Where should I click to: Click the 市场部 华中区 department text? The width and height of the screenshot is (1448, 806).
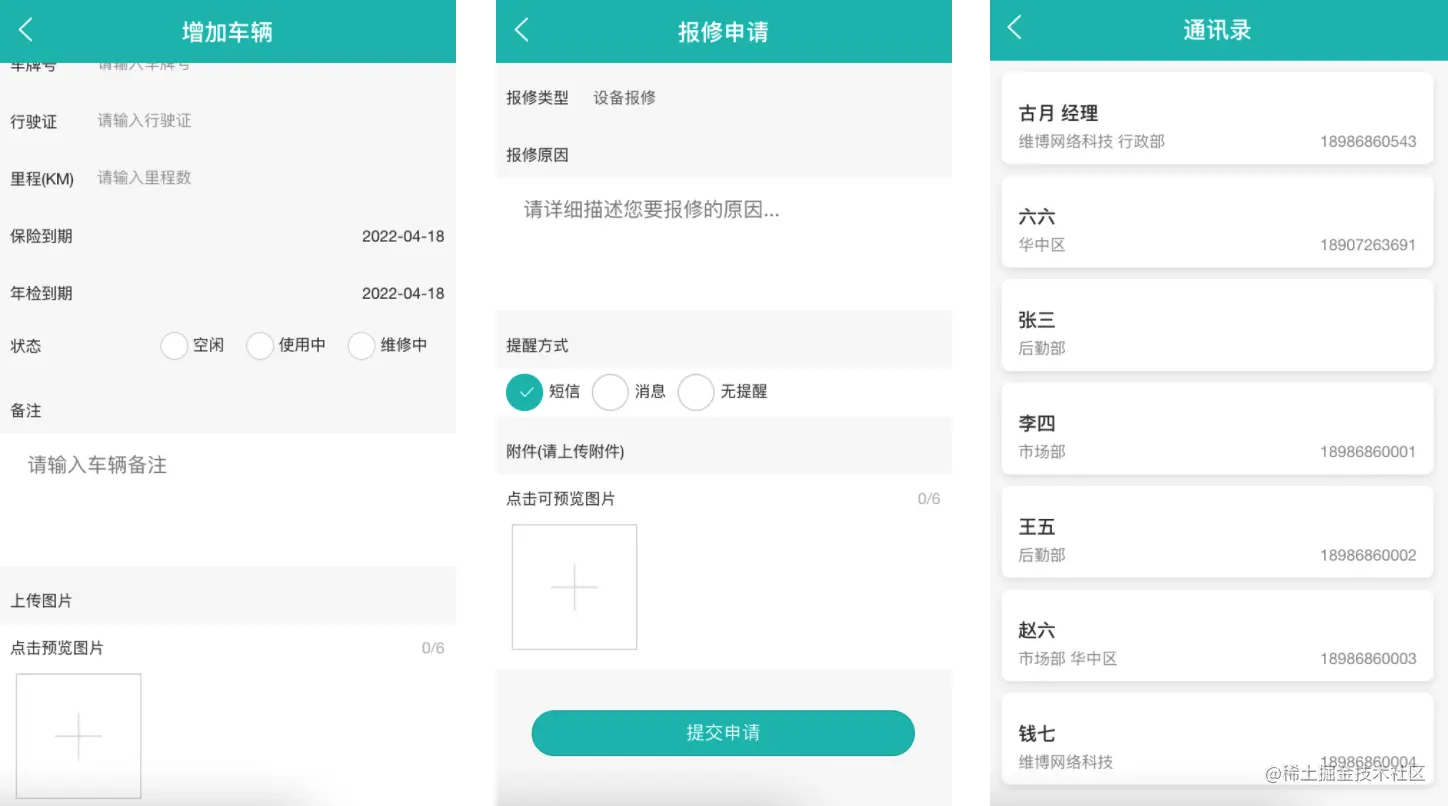click(1068, 659)
